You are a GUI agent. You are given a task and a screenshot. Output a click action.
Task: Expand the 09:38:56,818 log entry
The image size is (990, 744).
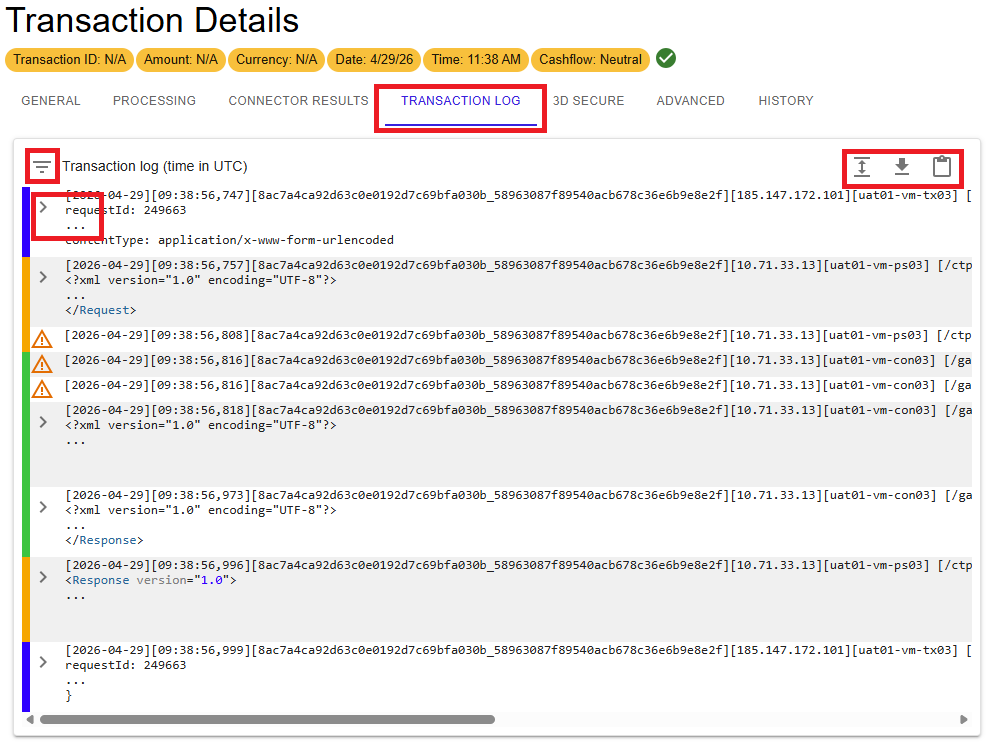[x=43, y=422]
